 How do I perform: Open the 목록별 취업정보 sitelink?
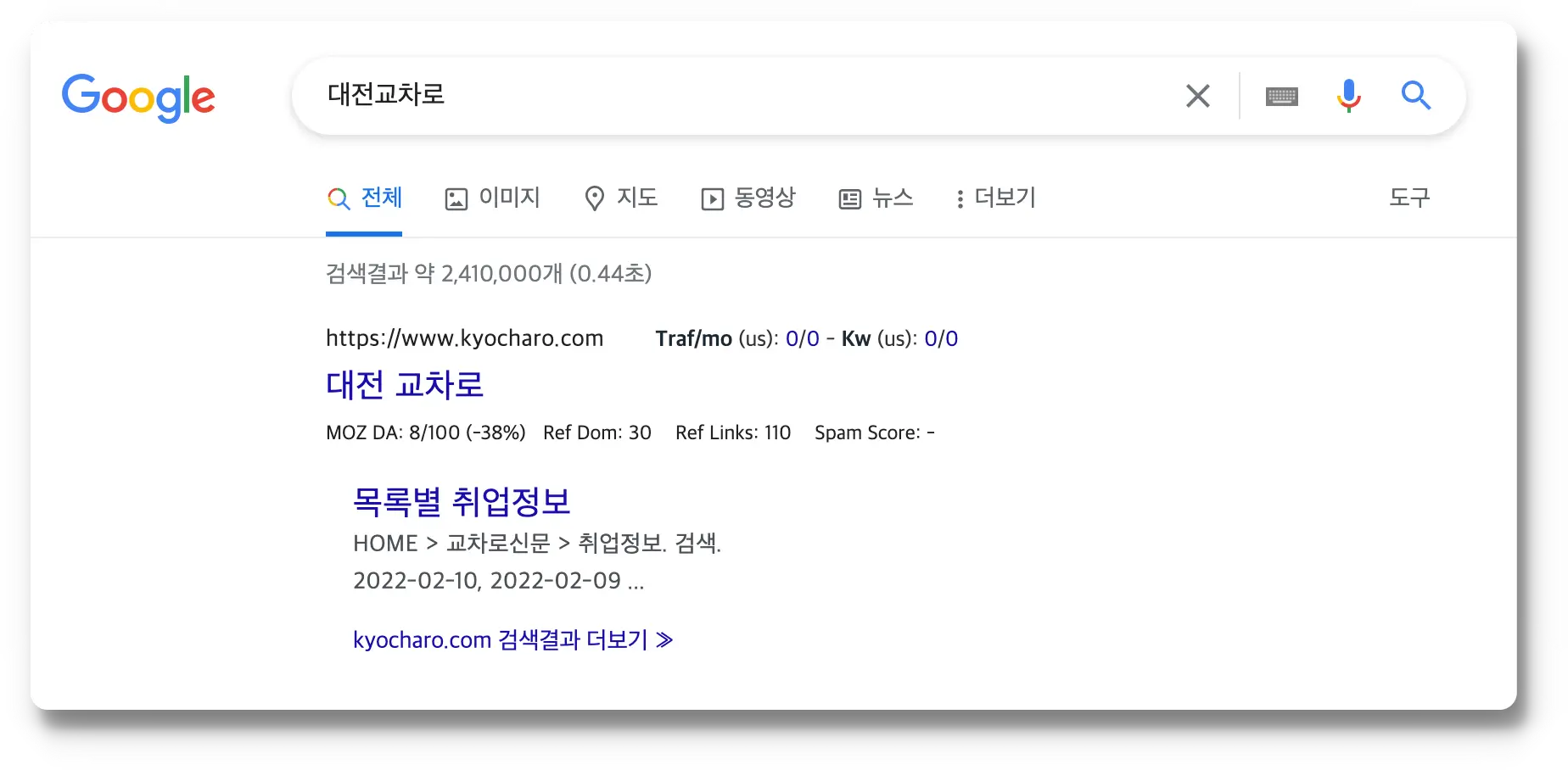coord(462,501)
